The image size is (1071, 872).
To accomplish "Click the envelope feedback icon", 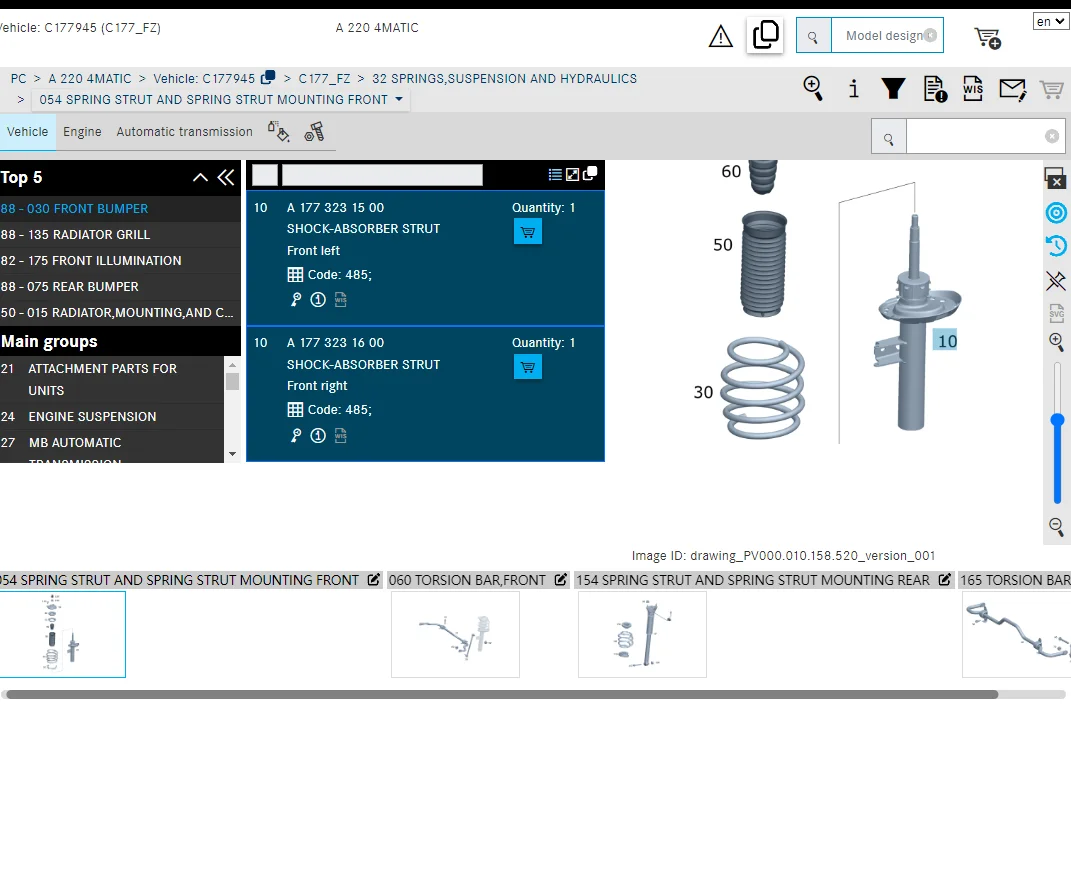I will [1012, 89].
